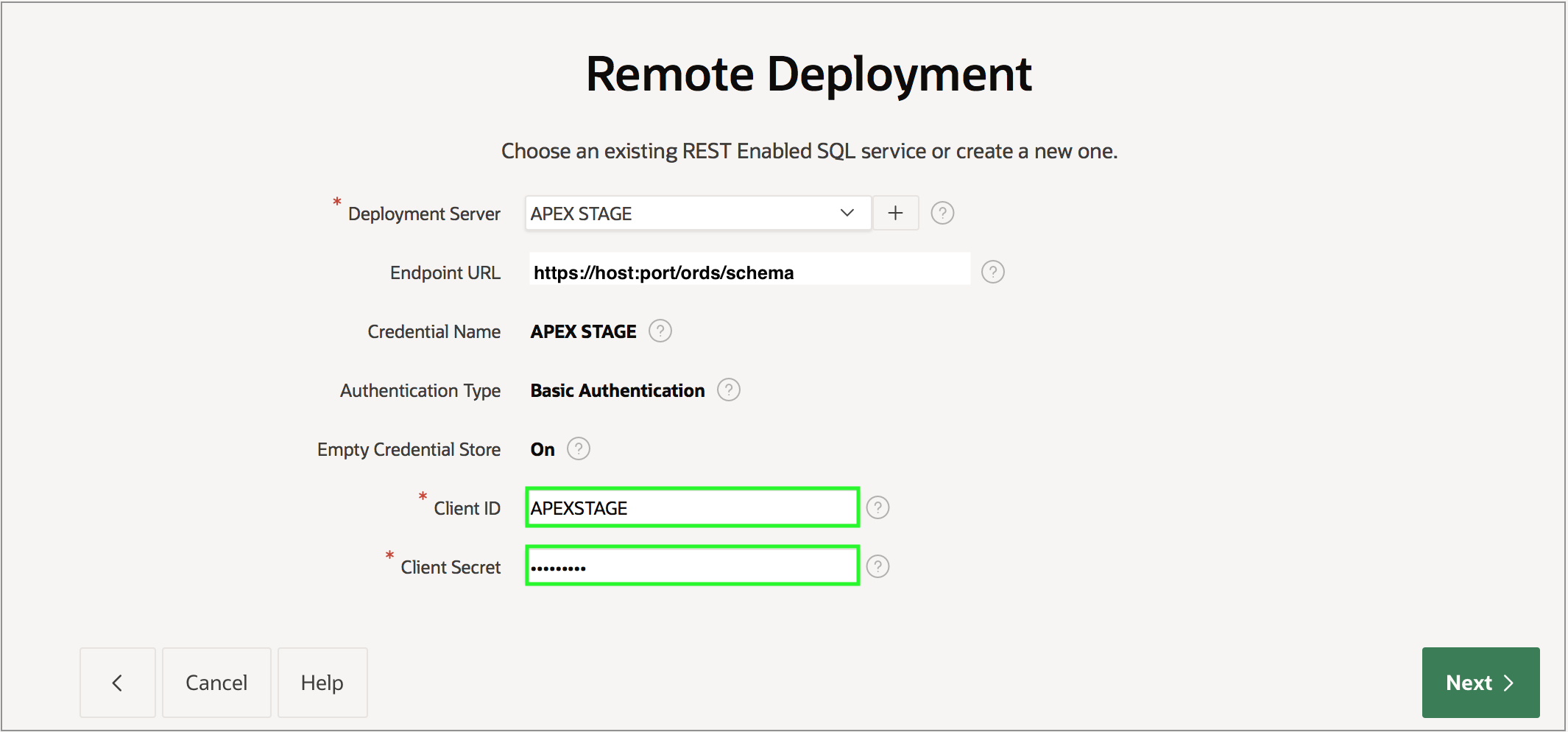Focus the Client ID input field
Screen dimensions: 1568x732
pyautogui.click(x=692, y=508)
